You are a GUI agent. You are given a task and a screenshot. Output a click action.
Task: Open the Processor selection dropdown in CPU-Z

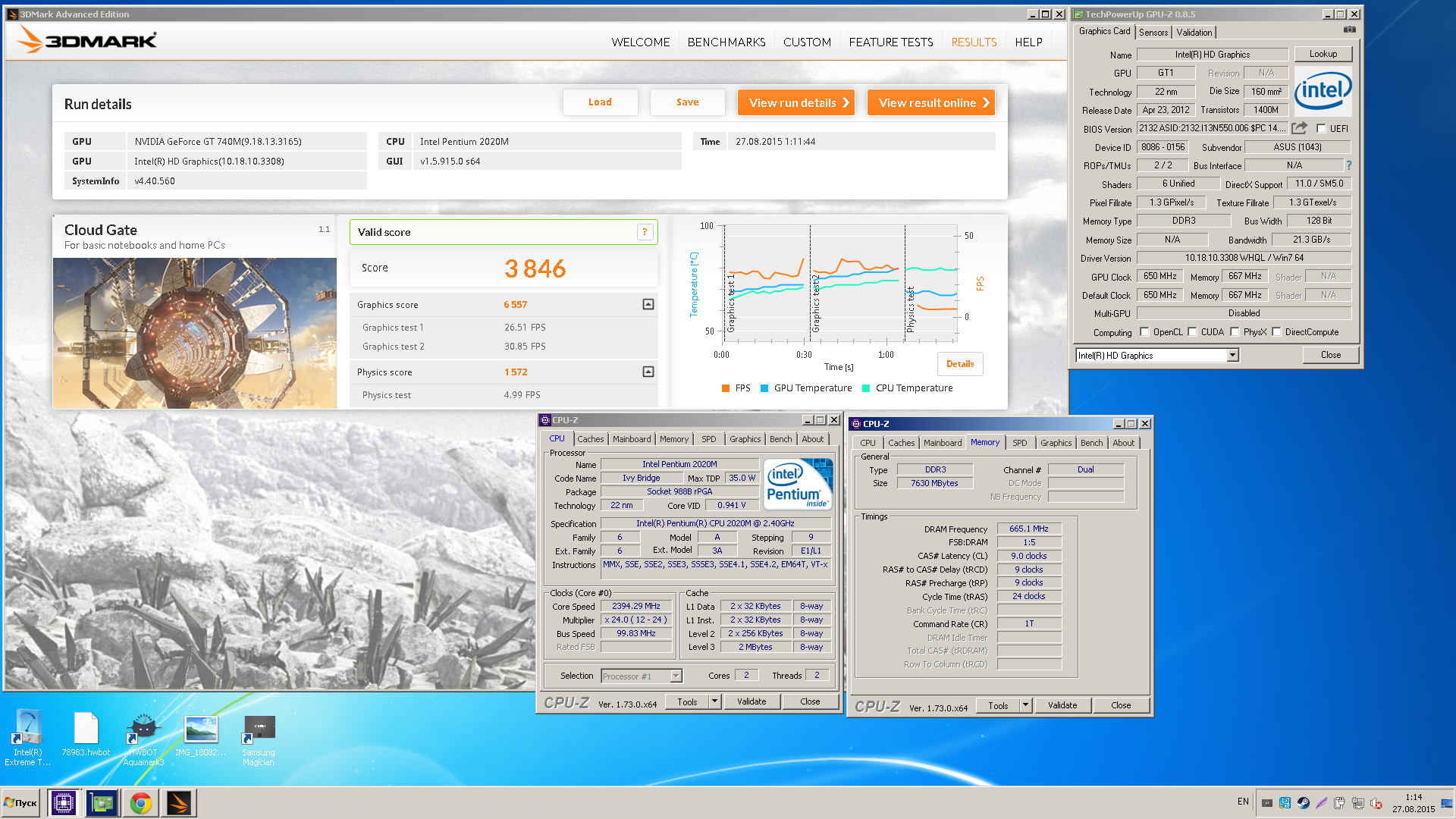point(676,676)
